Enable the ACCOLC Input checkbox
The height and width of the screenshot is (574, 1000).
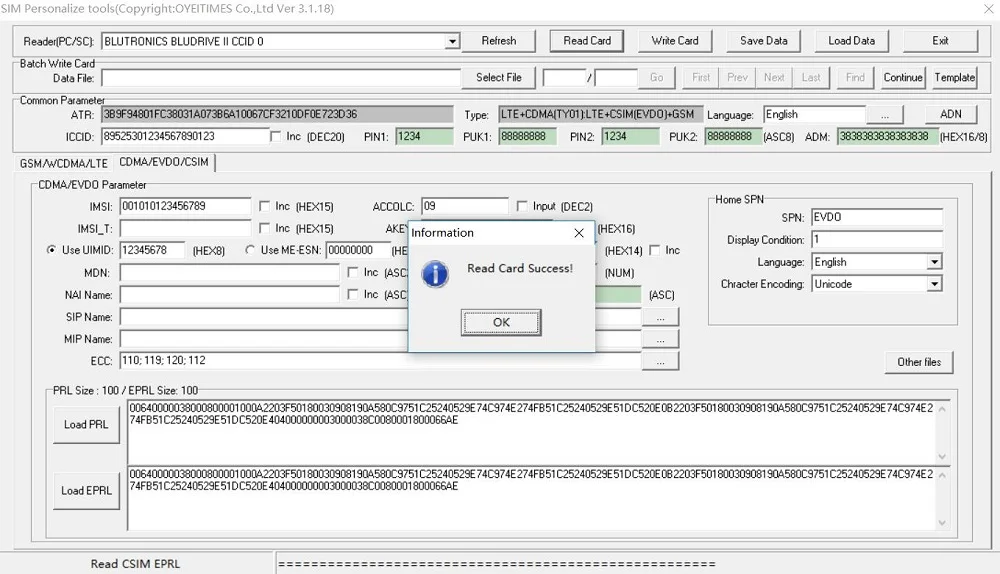point(522,206)
